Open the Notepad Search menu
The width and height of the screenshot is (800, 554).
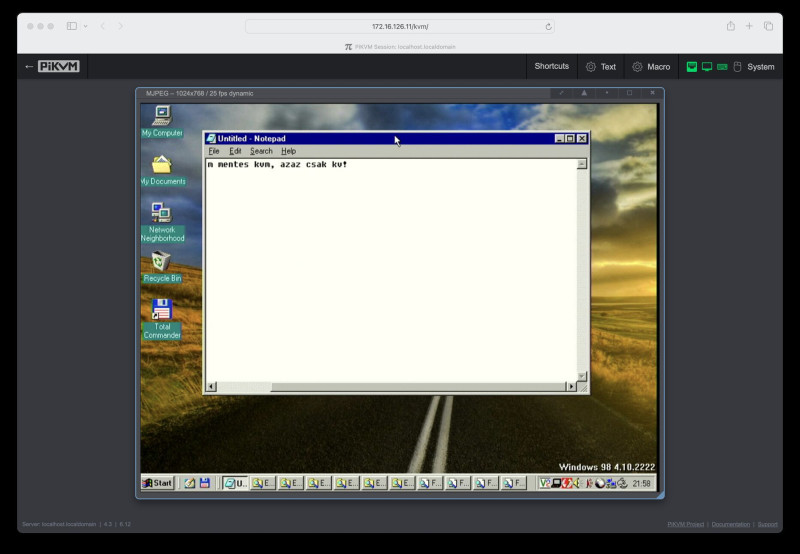coord(261,151)
